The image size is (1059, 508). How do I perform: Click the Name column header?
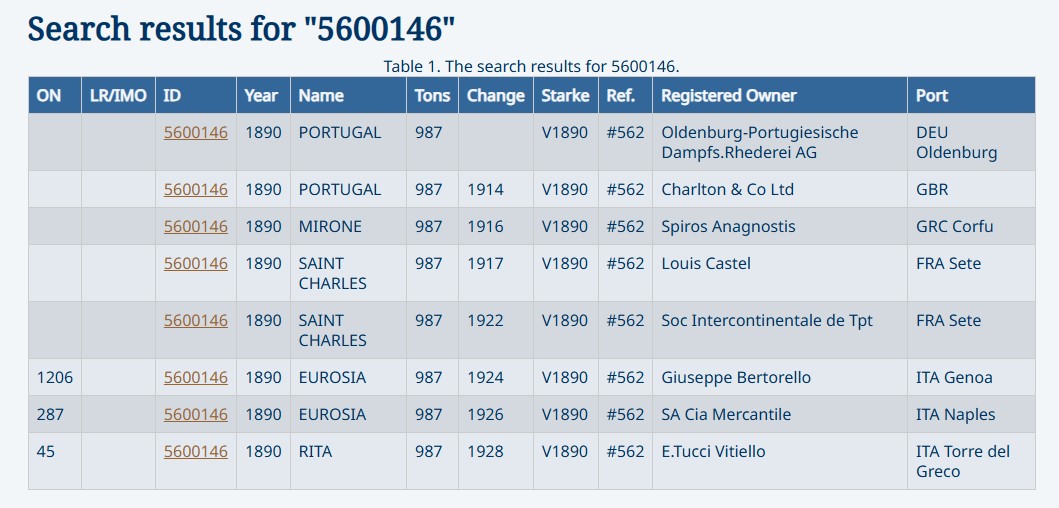pyautogui.click(x=321, y=96)
